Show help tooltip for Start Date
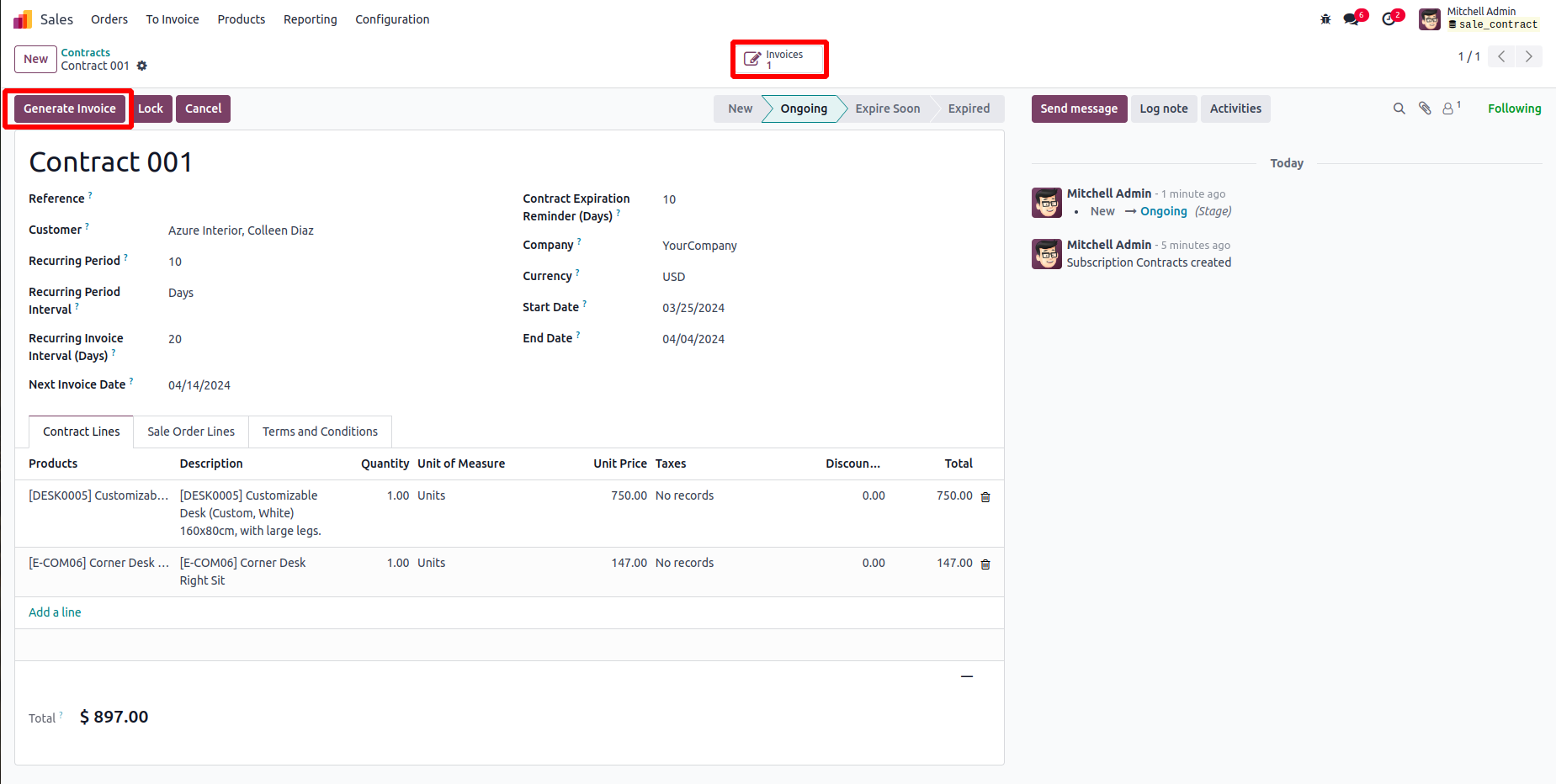 coord(584,304)
